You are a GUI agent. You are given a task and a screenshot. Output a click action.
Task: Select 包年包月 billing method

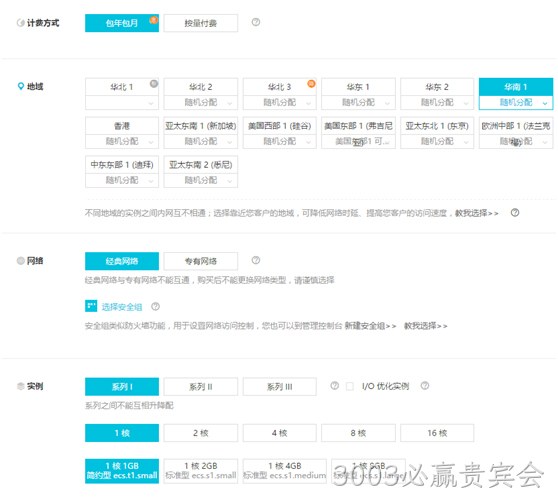[x=122, y=23]
